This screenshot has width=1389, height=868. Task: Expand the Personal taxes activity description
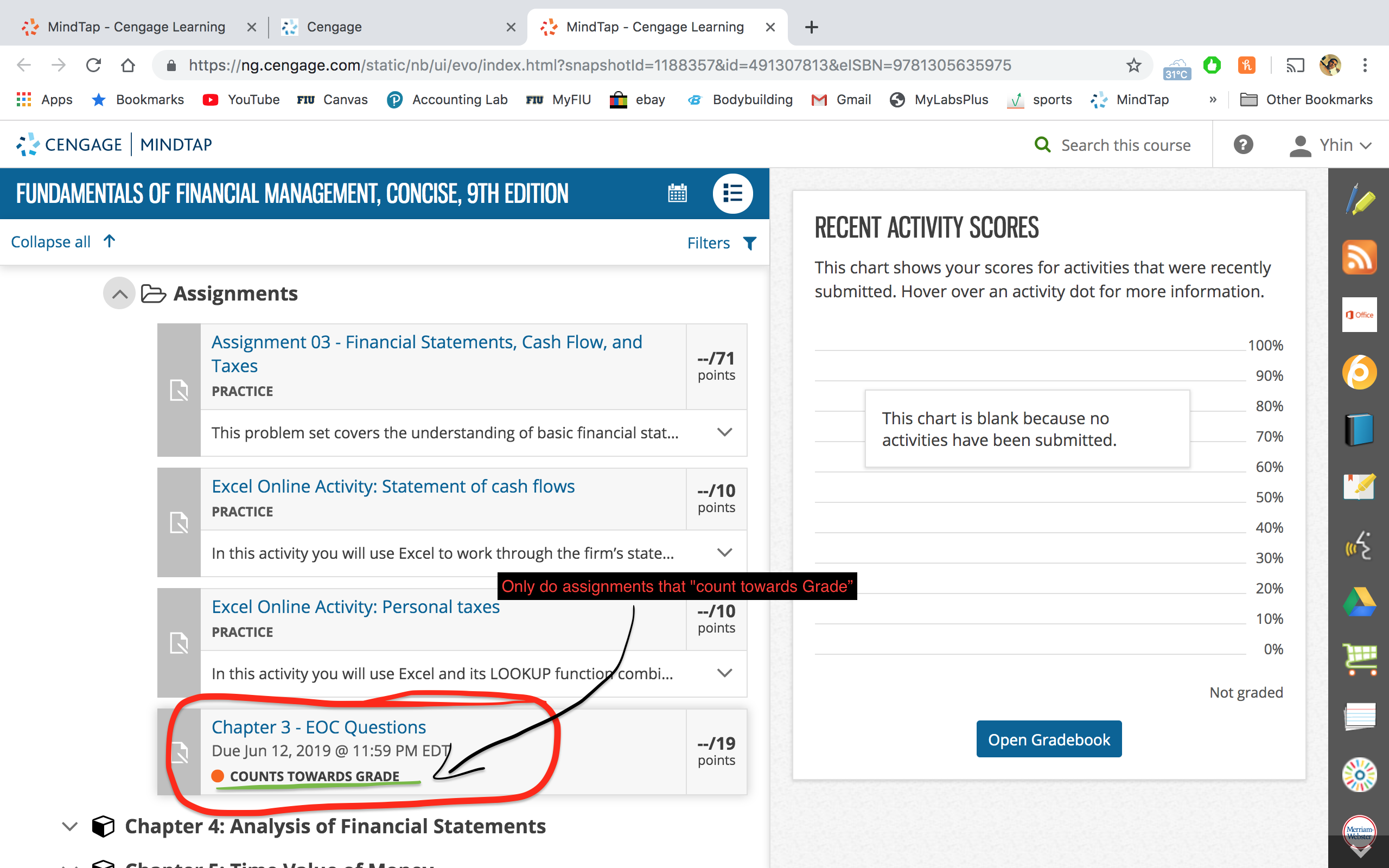[x=724, y=673]
